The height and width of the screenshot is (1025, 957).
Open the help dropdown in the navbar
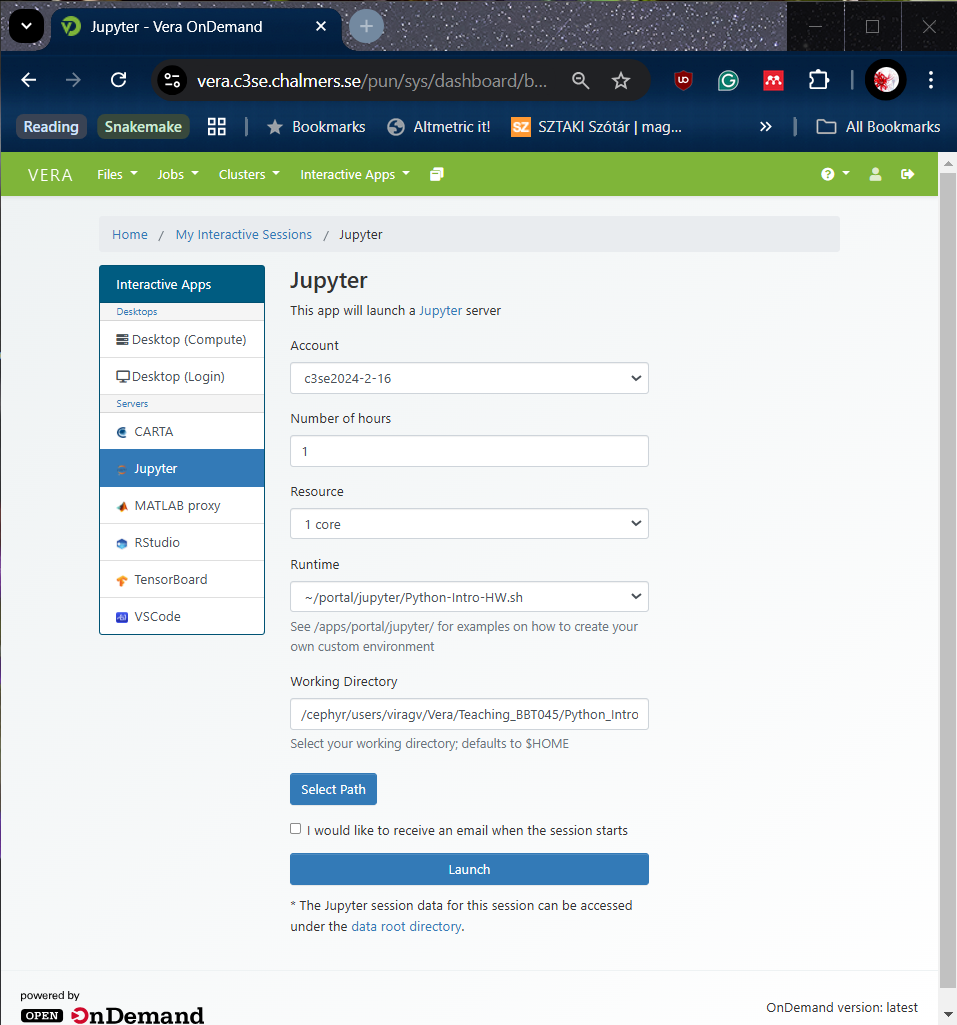(834, 173)
